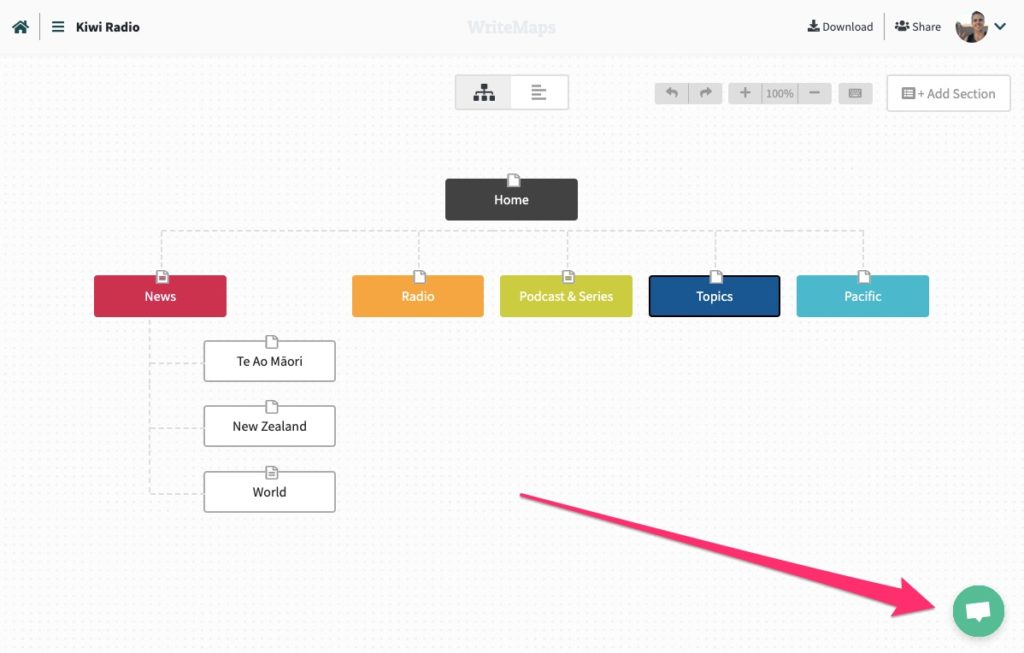Viewport: 1024px width, 653px height.
Task: Add a new section
Action: click(948, 93)
